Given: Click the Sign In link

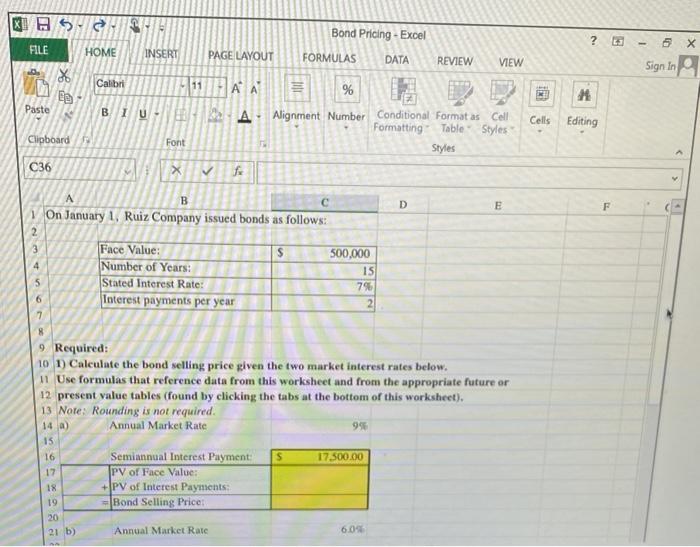Looking at the screenshot, I should [661, 66].
